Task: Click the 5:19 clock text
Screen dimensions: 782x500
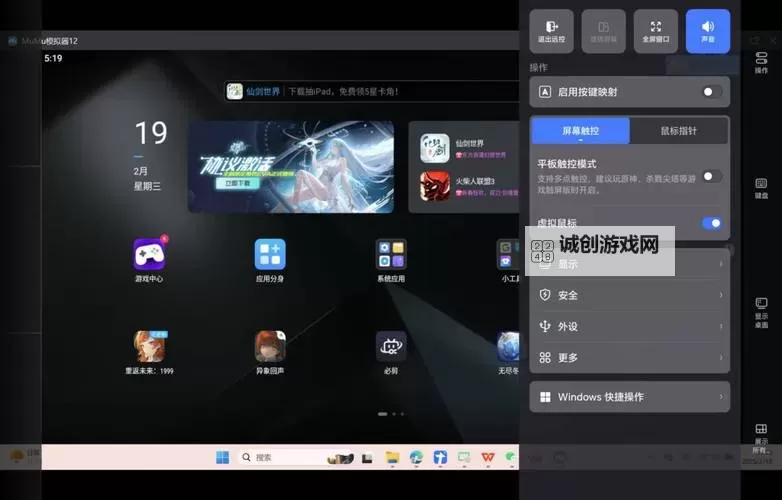Action: (53, 58)
